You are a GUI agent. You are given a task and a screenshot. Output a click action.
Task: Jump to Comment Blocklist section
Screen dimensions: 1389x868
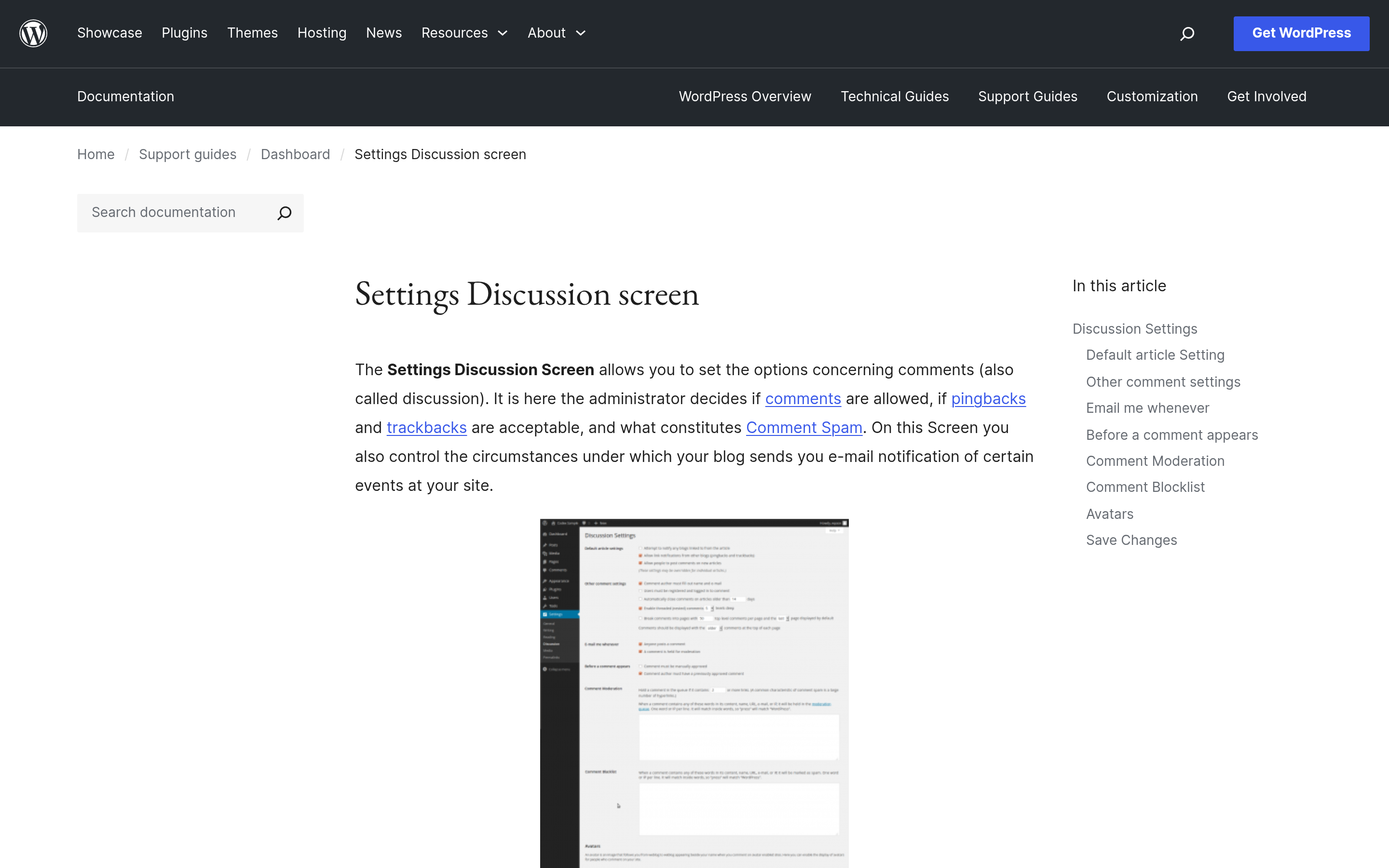point(1145,488)
